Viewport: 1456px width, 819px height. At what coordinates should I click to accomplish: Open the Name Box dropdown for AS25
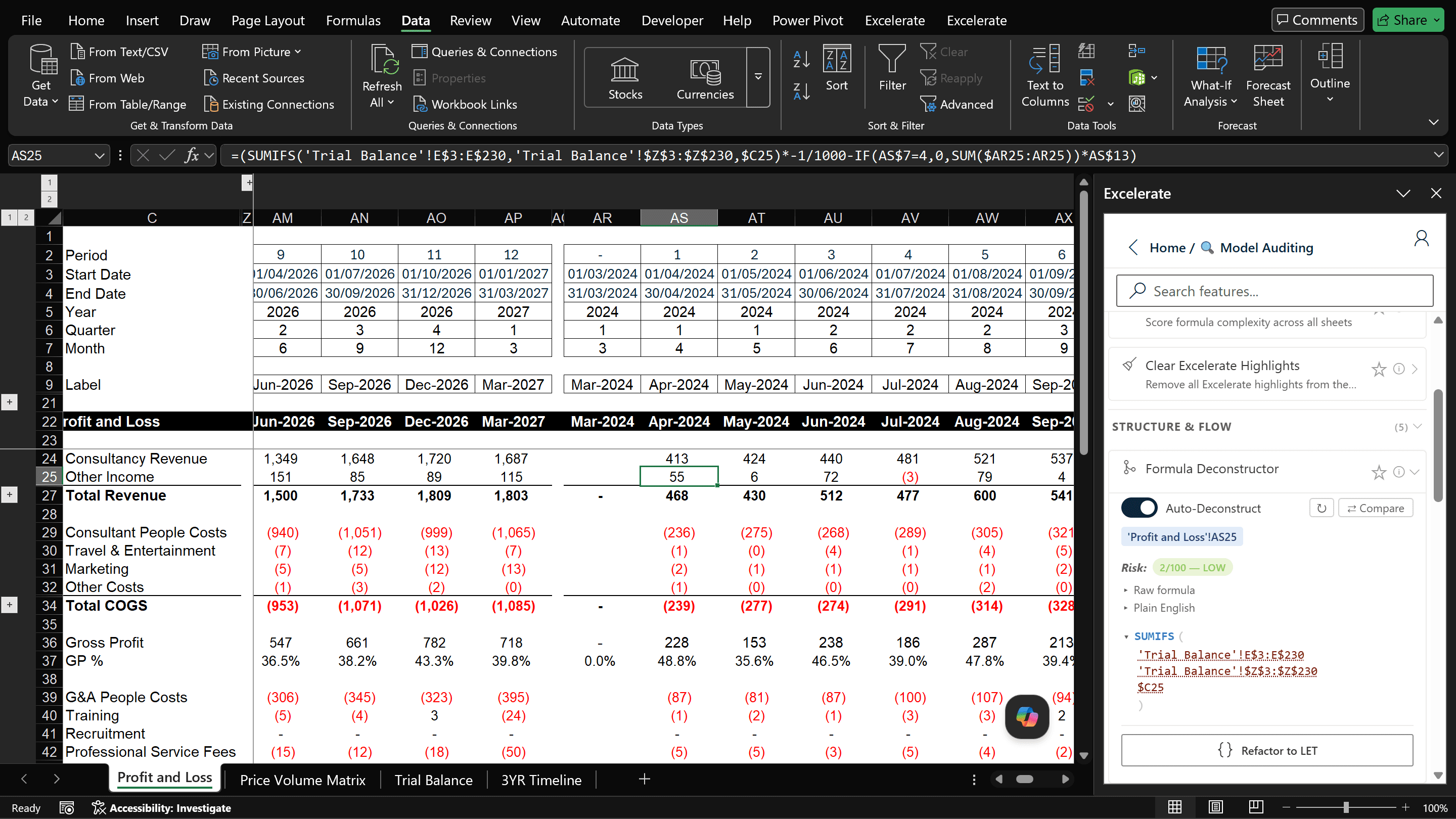click(100, 155)
